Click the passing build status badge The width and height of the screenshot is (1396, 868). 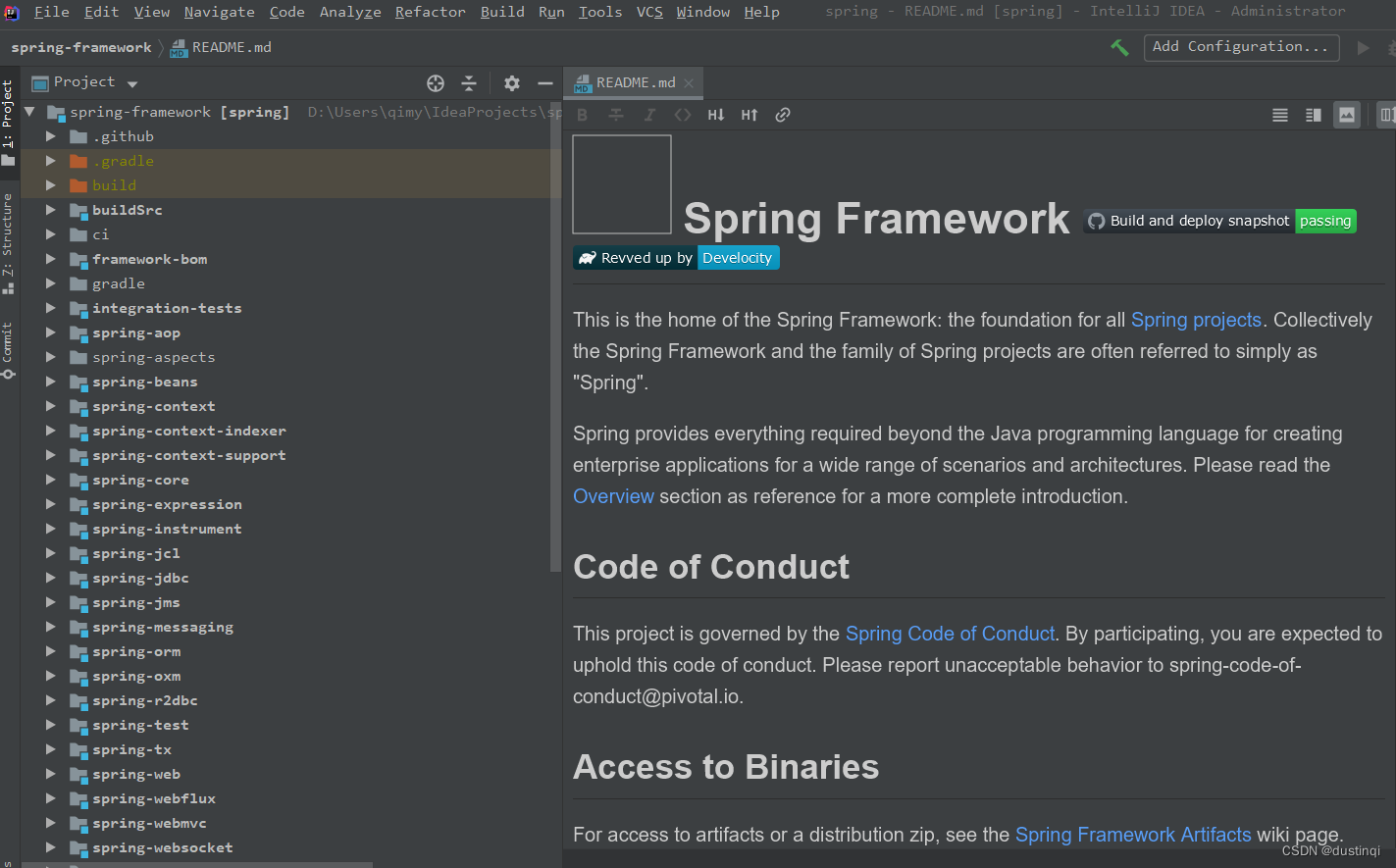pyautogui.click(x=1325, y=221)
